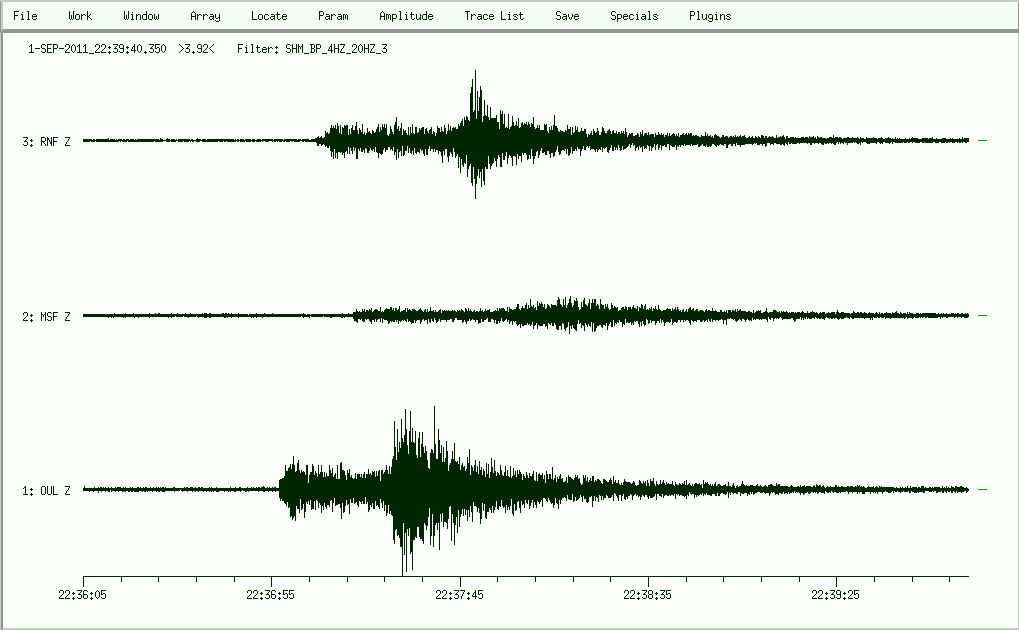1019x630 pixels.
Task: Click the green marker at RNF trace end
Action: (x=982, y=141)
